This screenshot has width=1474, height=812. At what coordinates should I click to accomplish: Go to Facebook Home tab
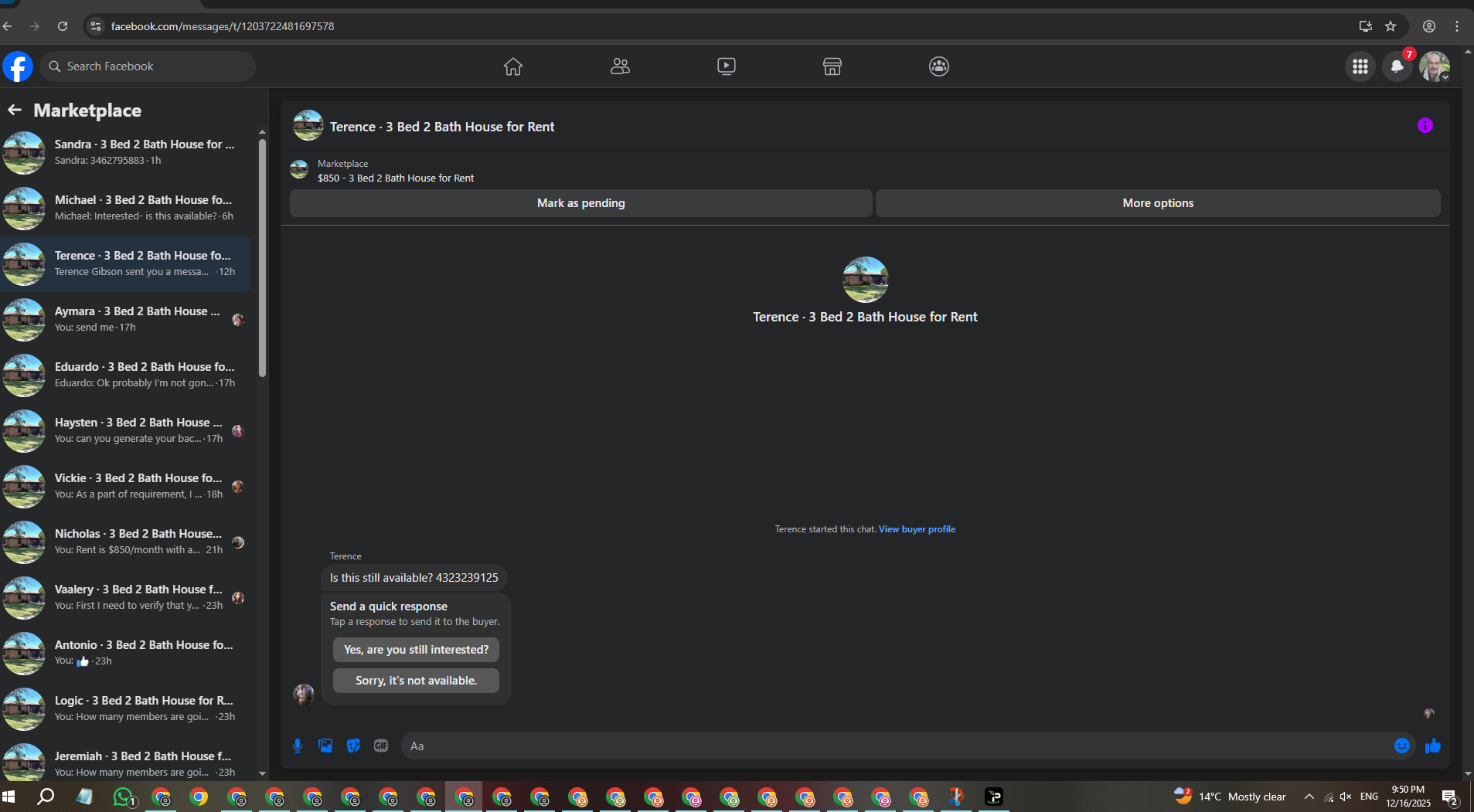click(x=513, y=66)
